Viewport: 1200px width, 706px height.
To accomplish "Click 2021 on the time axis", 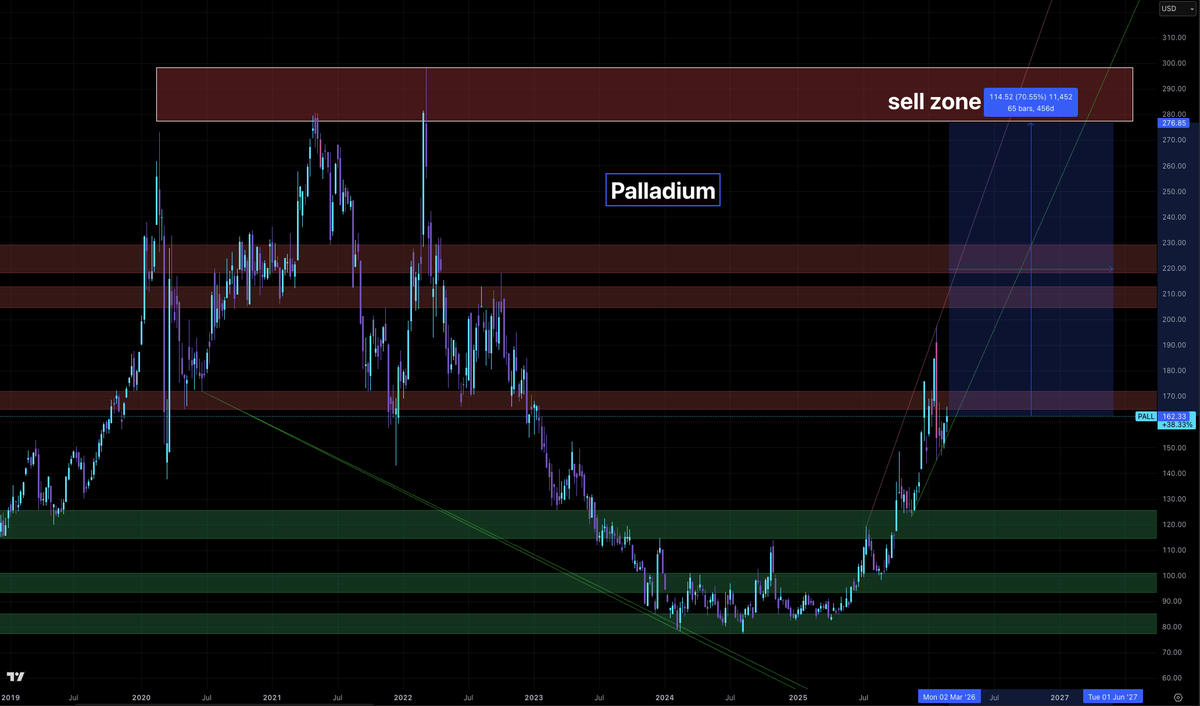I will click(272, 696).
